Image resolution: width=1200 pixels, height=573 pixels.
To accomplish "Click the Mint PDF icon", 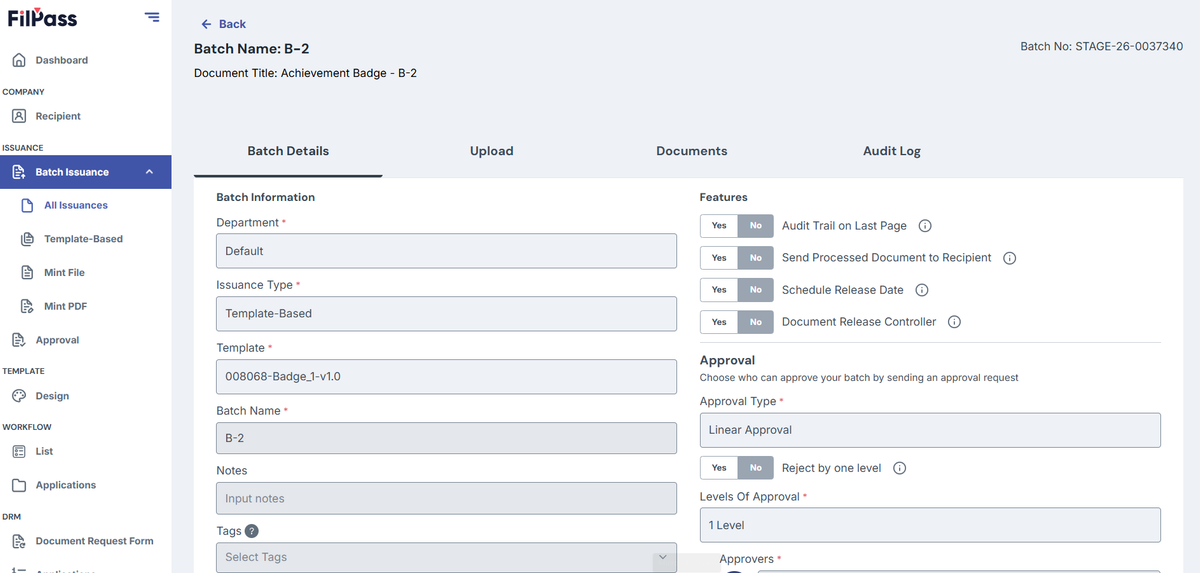I will [28, 306].
